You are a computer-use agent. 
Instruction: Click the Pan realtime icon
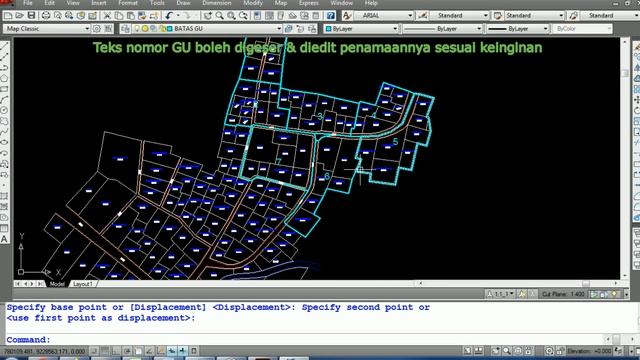(207, 16)
